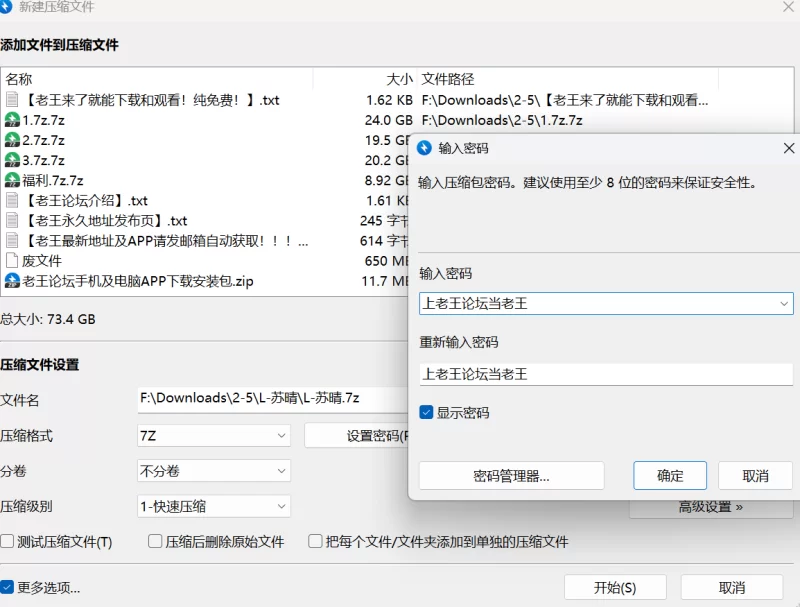Select 老王论坛手机及电脑APP下载安装包.zip file name
This screenshot has width=800, height=607.
(x=138, y=281)
